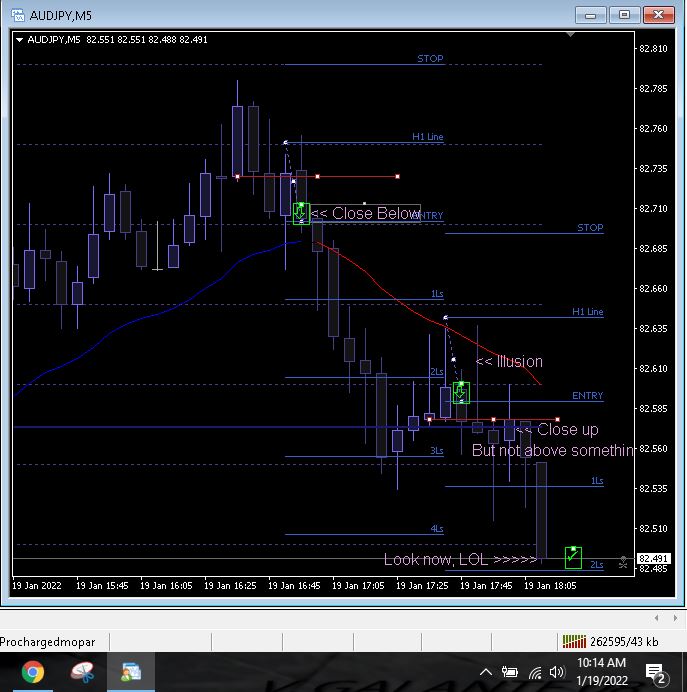The width and height of the screenshot is (687, 692).
Task: Click the lower right STOP label
Action: point(590,227)
